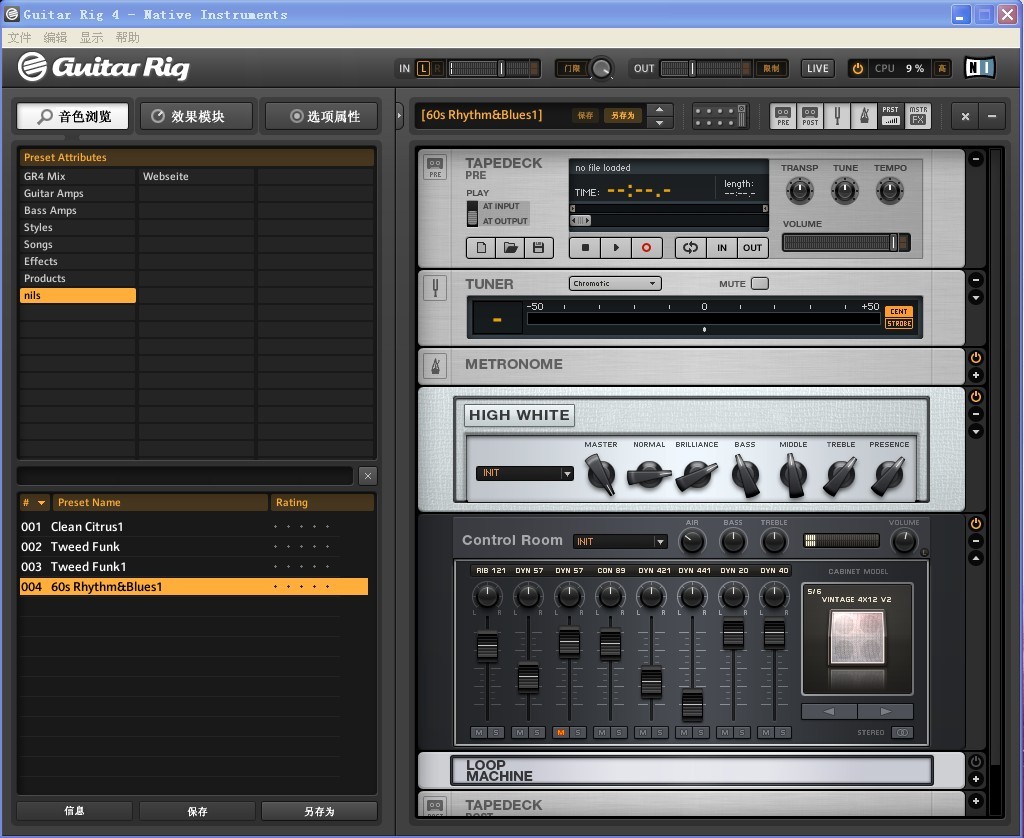
Task: Toggle the Stereo link icon
Action: (x=903, y=732)
